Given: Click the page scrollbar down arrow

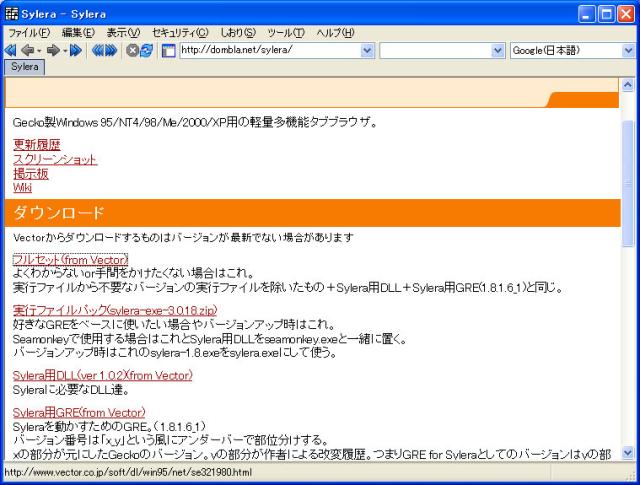Looking at the screenshot, I should (627, 452).
